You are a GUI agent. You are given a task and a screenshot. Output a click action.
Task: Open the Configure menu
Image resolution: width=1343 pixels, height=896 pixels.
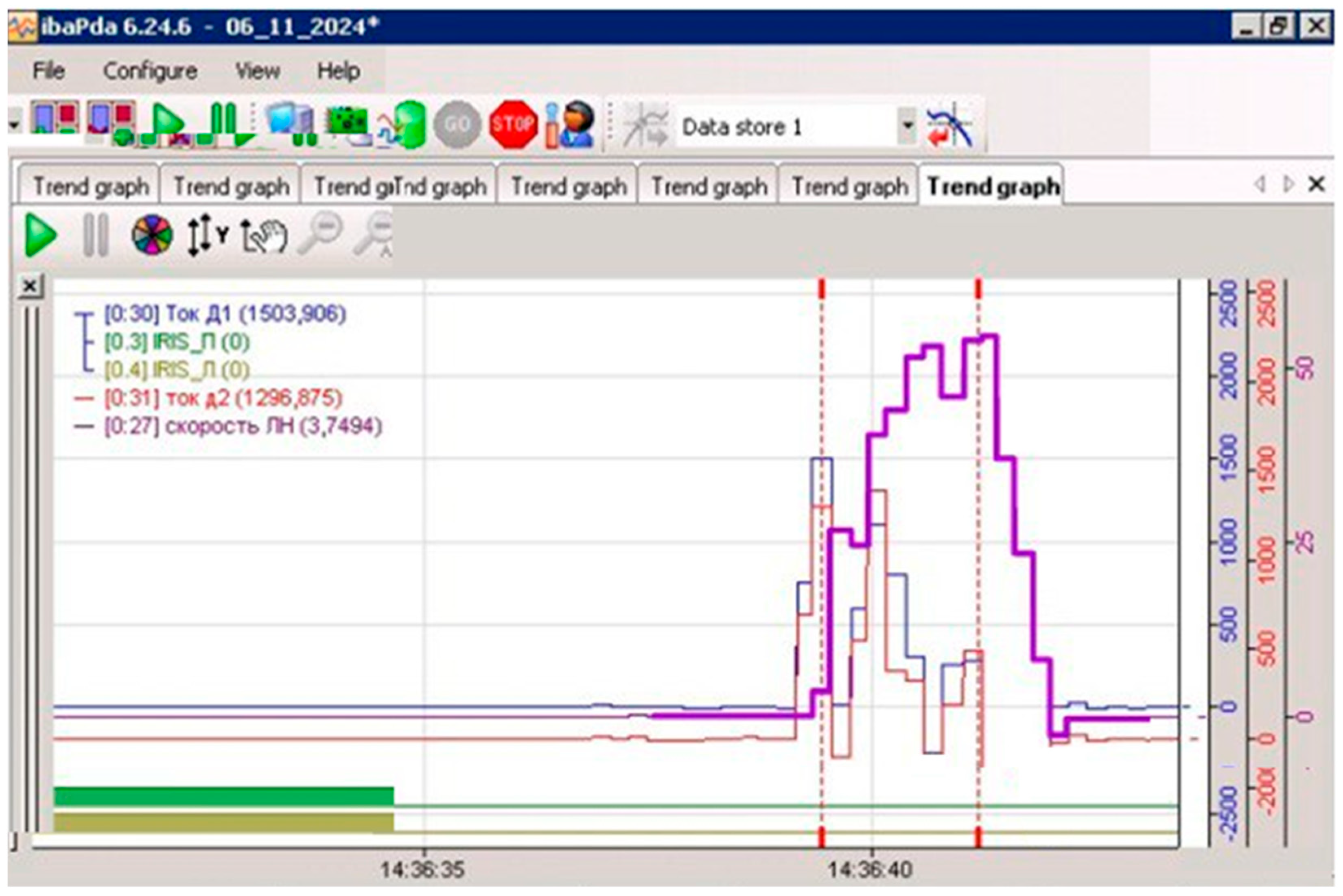pos(150,71)
